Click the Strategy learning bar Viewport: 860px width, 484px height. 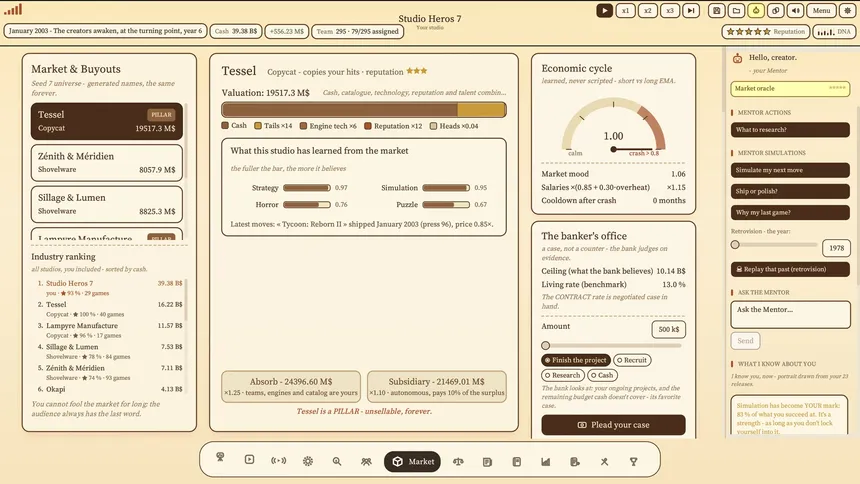click(307, 188)
